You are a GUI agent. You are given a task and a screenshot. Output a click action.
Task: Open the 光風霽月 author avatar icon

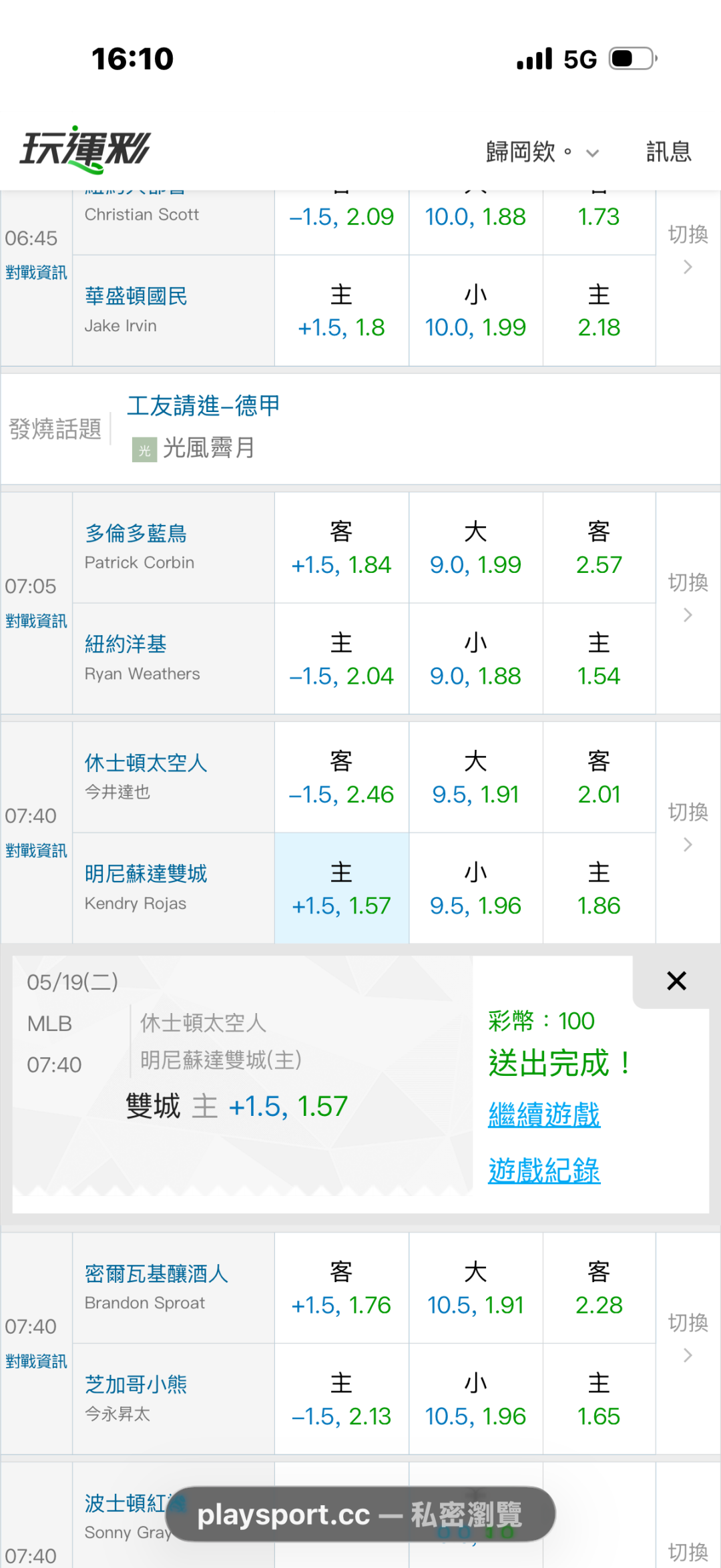pos(144,449)
